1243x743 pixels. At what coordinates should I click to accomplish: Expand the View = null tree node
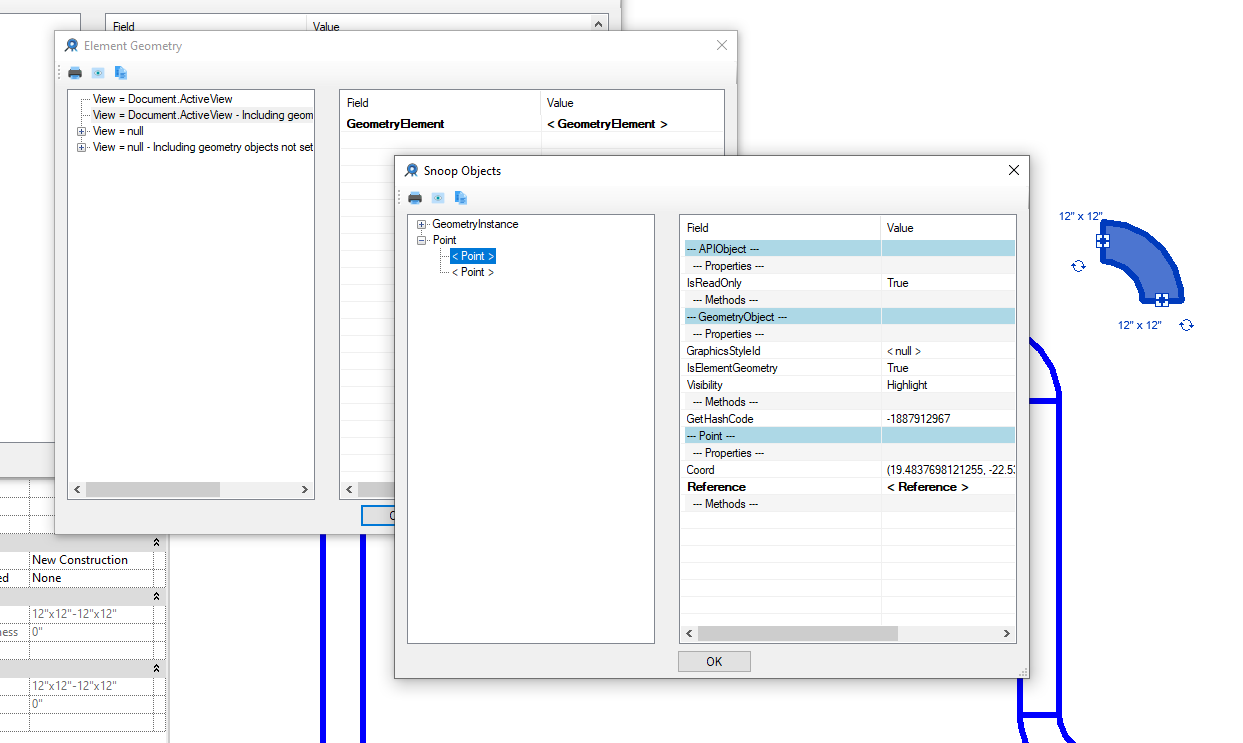(x=82, y=130)
